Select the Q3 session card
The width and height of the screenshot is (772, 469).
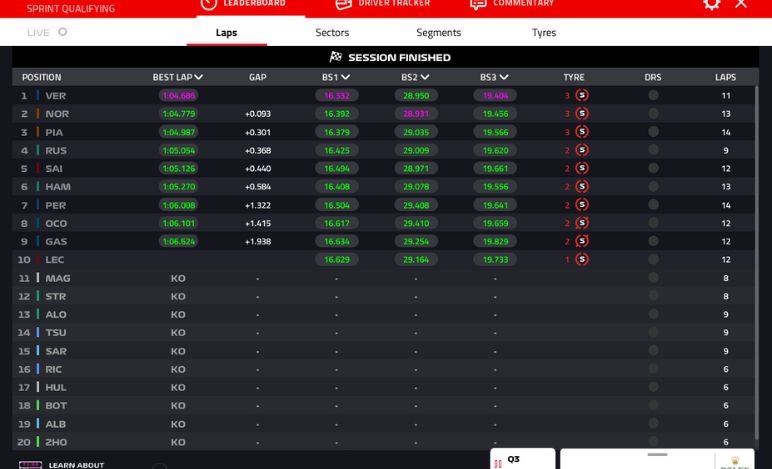point(522,460)
